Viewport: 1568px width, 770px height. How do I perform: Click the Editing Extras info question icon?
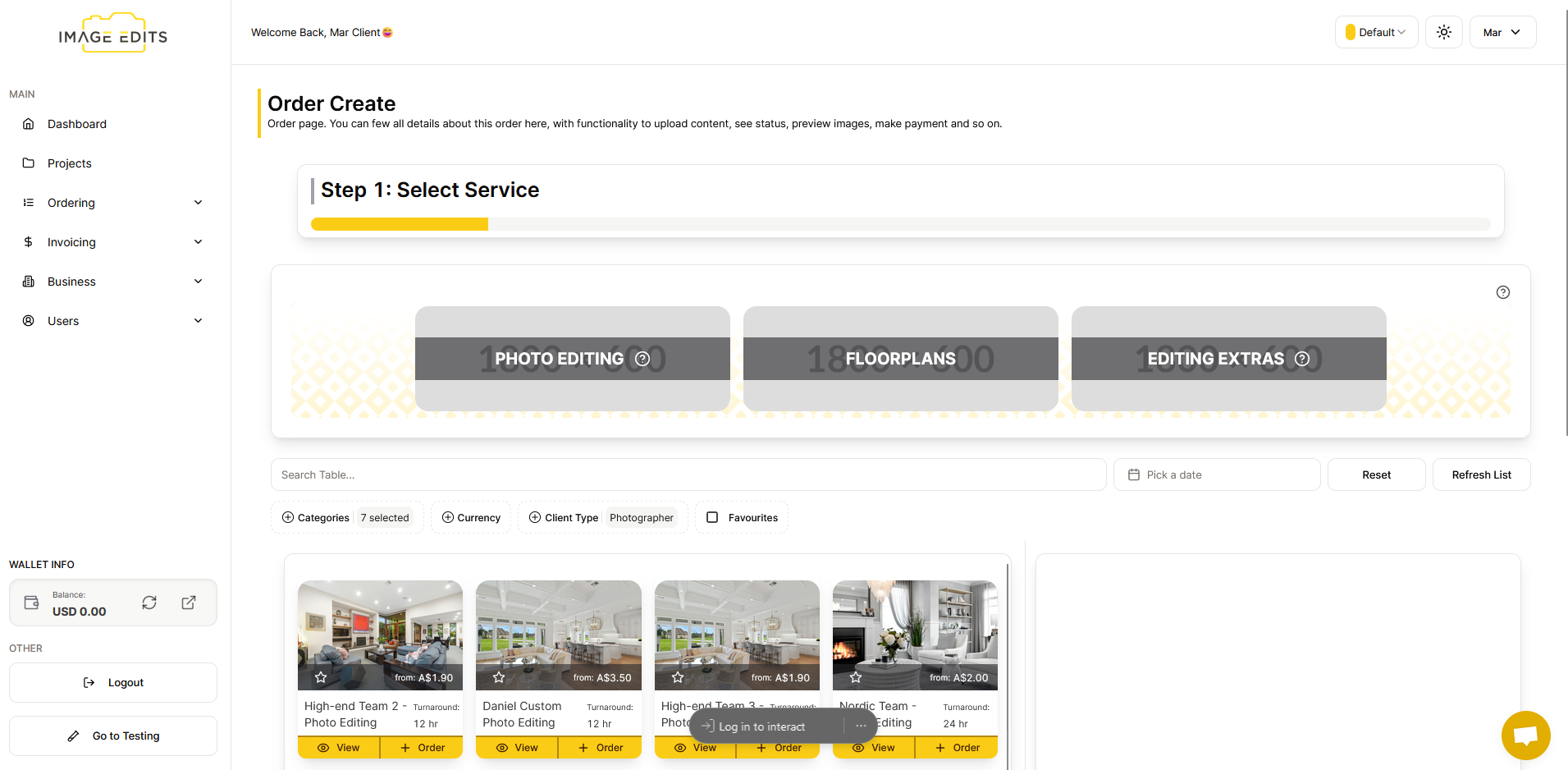[1301, 359]
